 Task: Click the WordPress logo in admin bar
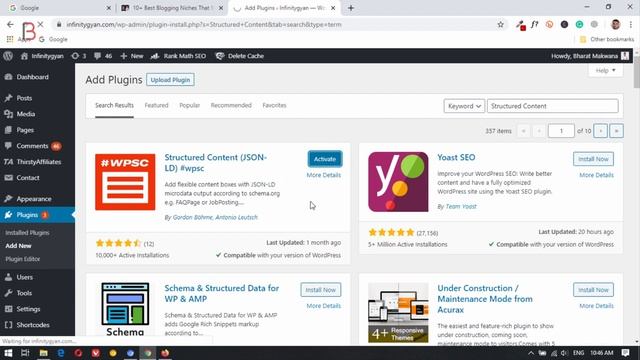(8, 56)
